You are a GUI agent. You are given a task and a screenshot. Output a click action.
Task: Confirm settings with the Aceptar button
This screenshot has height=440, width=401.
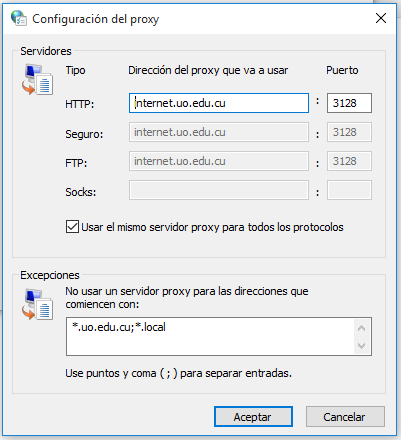click(253, 416)
